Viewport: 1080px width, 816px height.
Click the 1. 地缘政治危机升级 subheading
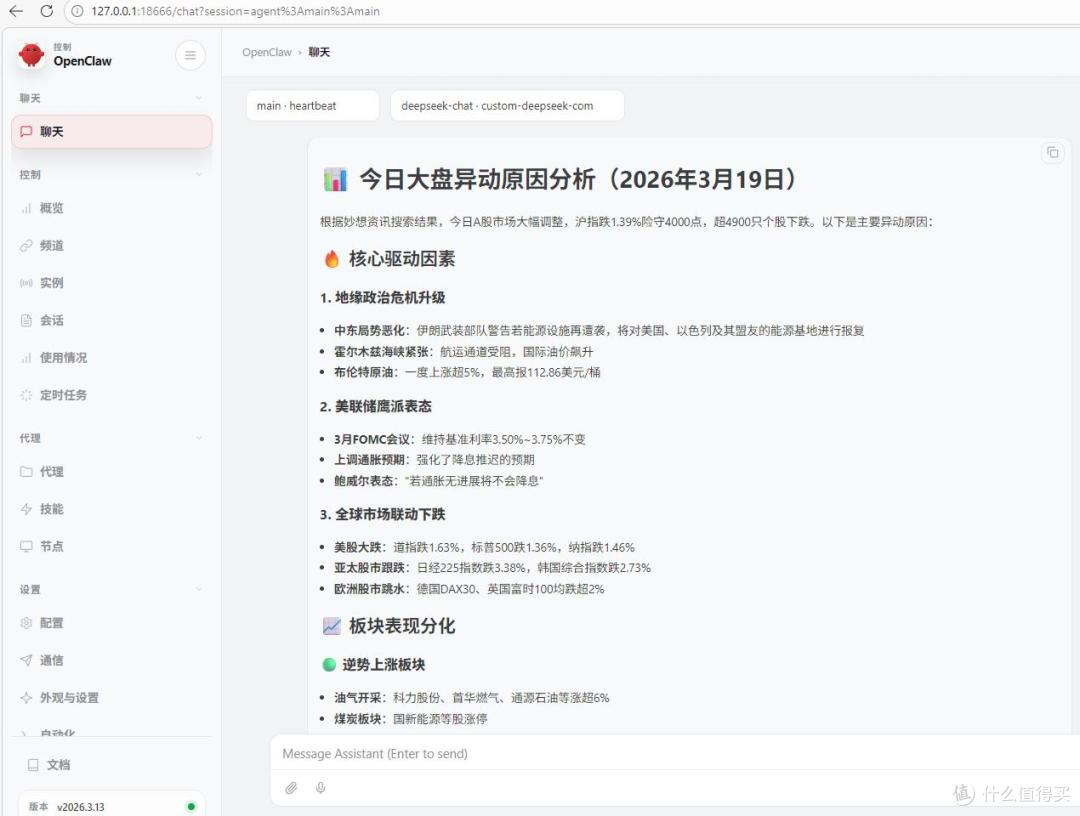tap(382, 297)
